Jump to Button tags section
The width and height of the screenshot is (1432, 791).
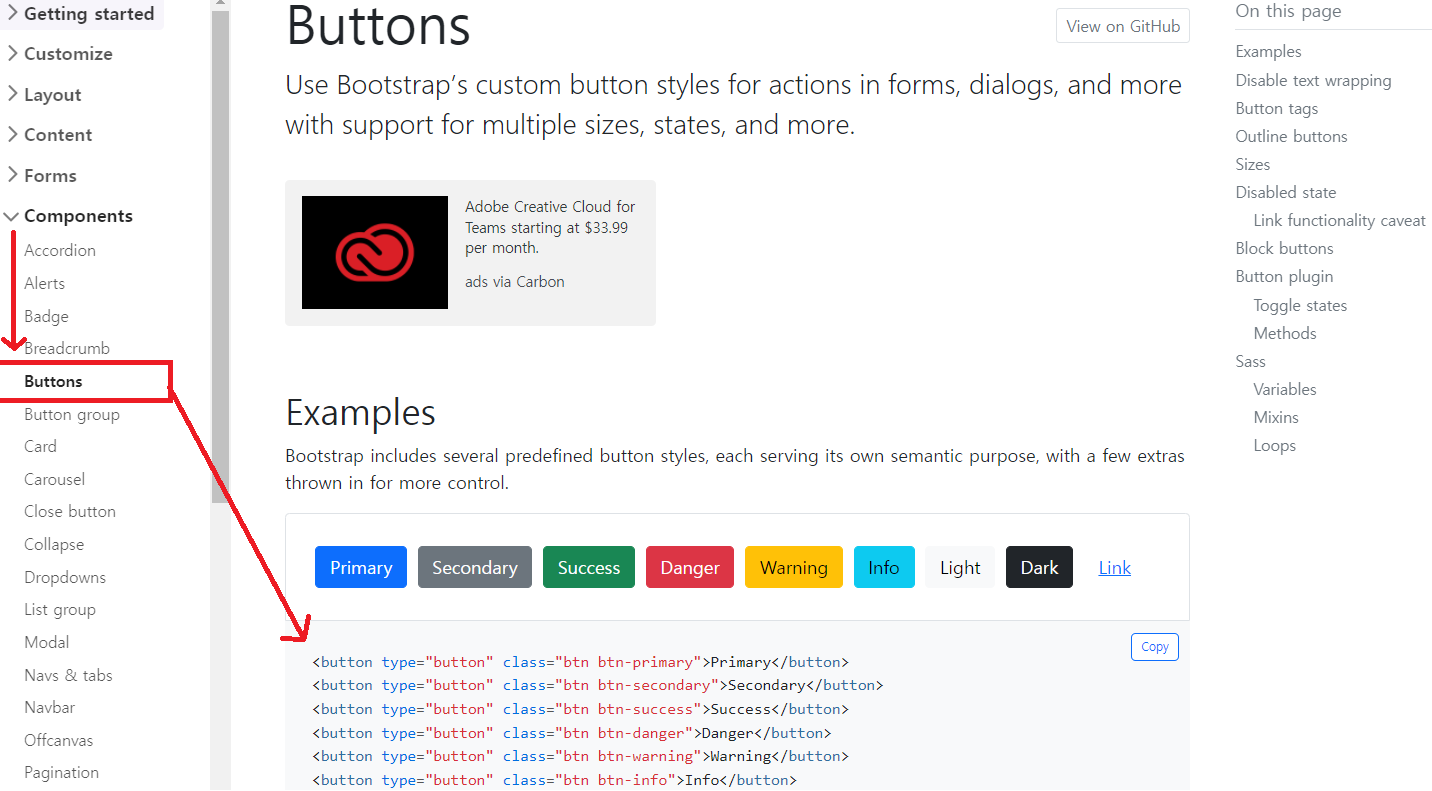1277,108
